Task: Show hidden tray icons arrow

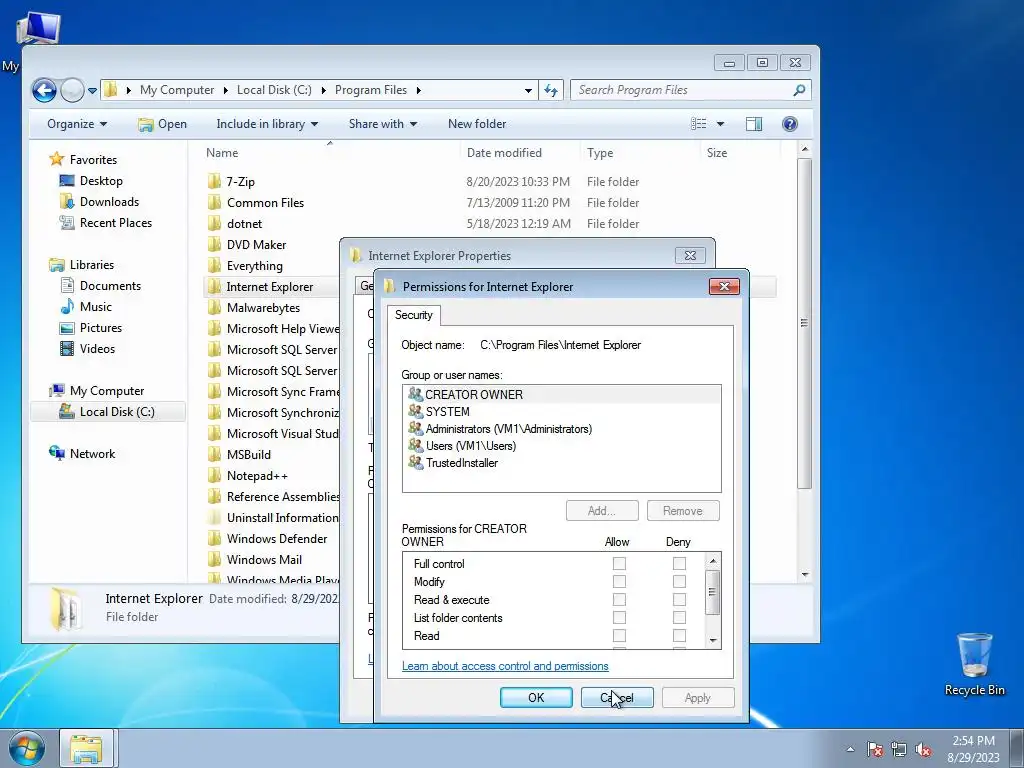Action: click(850, 749)
